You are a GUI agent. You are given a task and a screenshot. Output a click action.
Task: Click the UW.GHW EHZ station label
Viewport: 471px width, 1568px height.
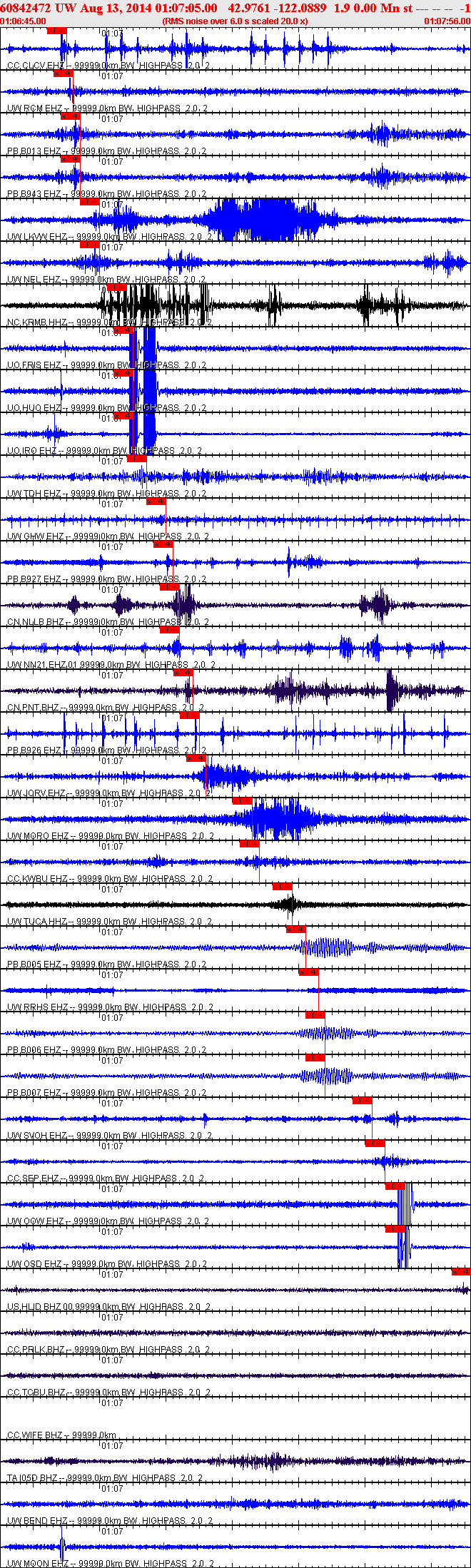coord(36,536)
